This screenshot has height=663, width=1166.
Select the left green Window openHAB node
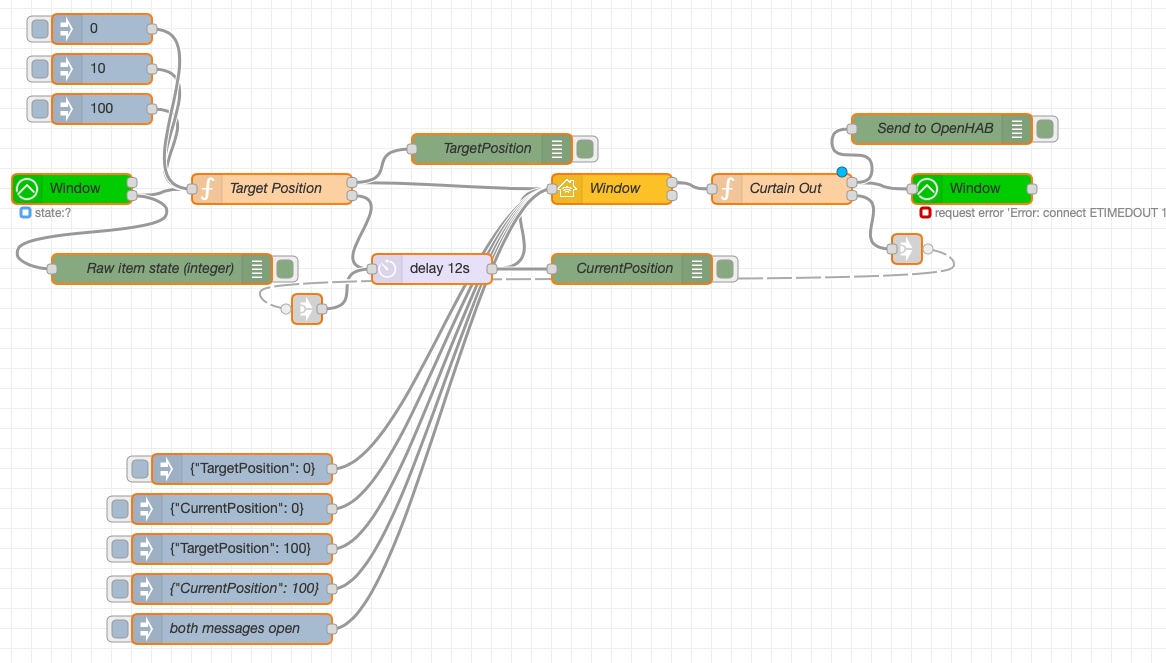(x=72, y=189)
